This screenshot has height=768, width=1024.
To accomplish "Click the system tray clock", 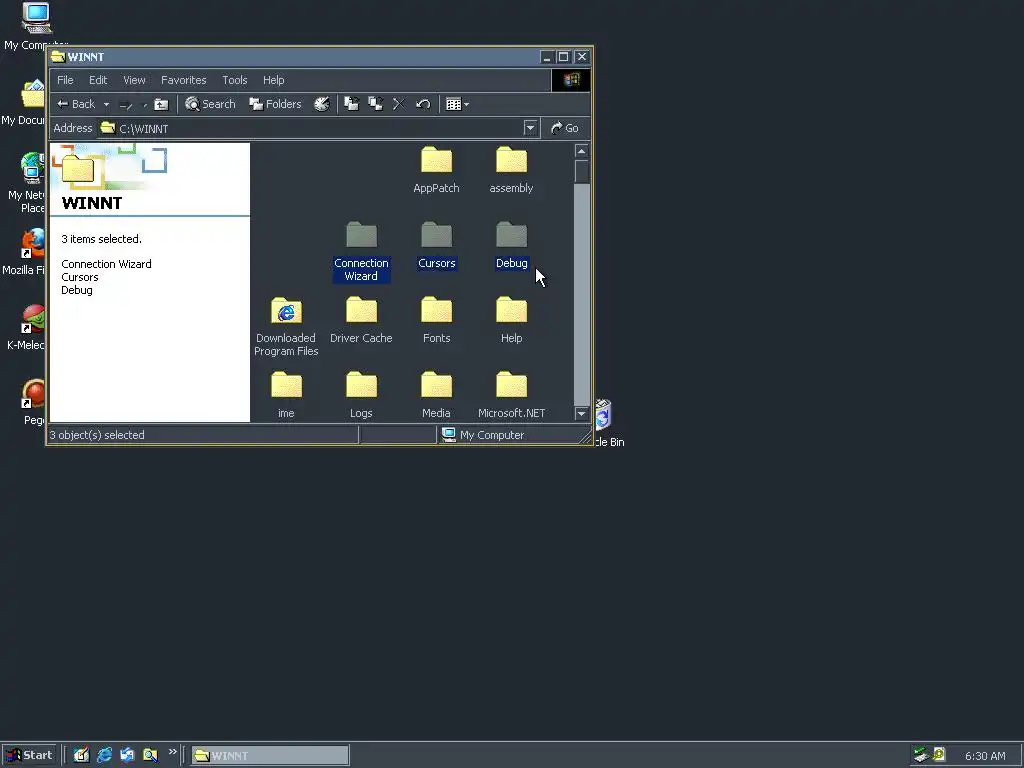I will (985, 756).
